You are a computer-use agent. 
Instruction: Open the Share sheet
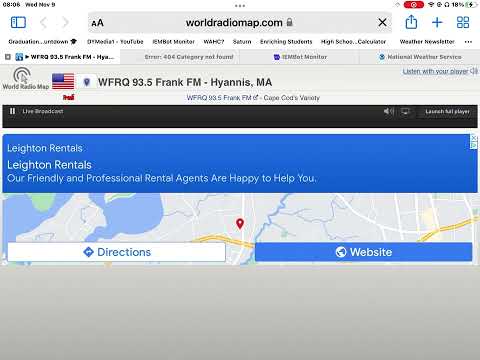(411, 22)
